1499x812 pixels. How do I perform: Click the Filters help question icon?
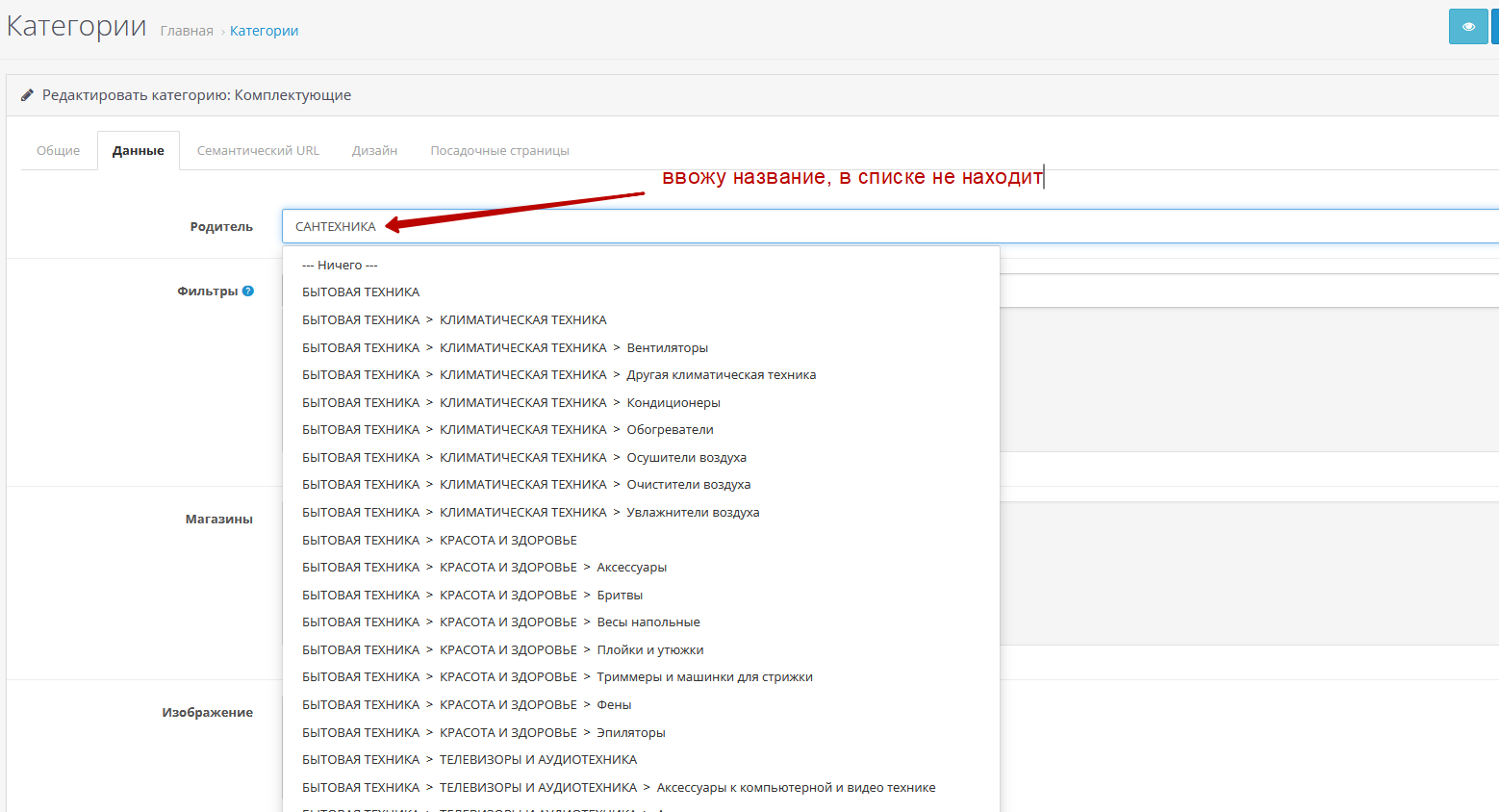pyautogui.click(x=248, y=291)
